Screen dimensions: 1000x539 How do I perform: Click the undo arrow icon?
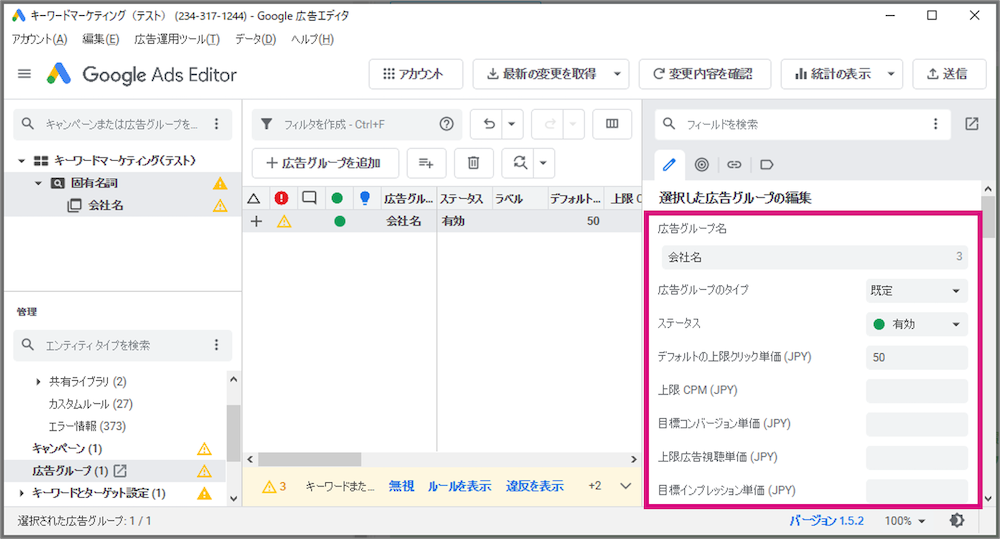pyautogui.click(x=489, y=124)
